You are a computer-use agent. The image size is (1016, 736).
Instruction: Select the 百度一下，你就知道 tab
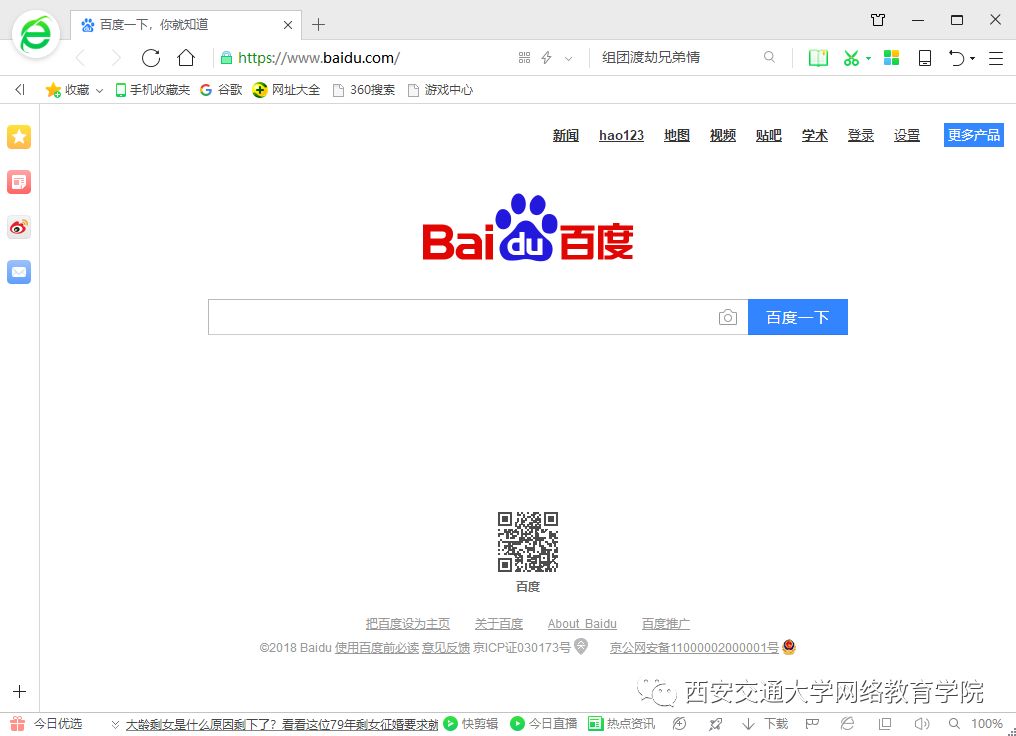pyautogui.click(x=185, y=25)
